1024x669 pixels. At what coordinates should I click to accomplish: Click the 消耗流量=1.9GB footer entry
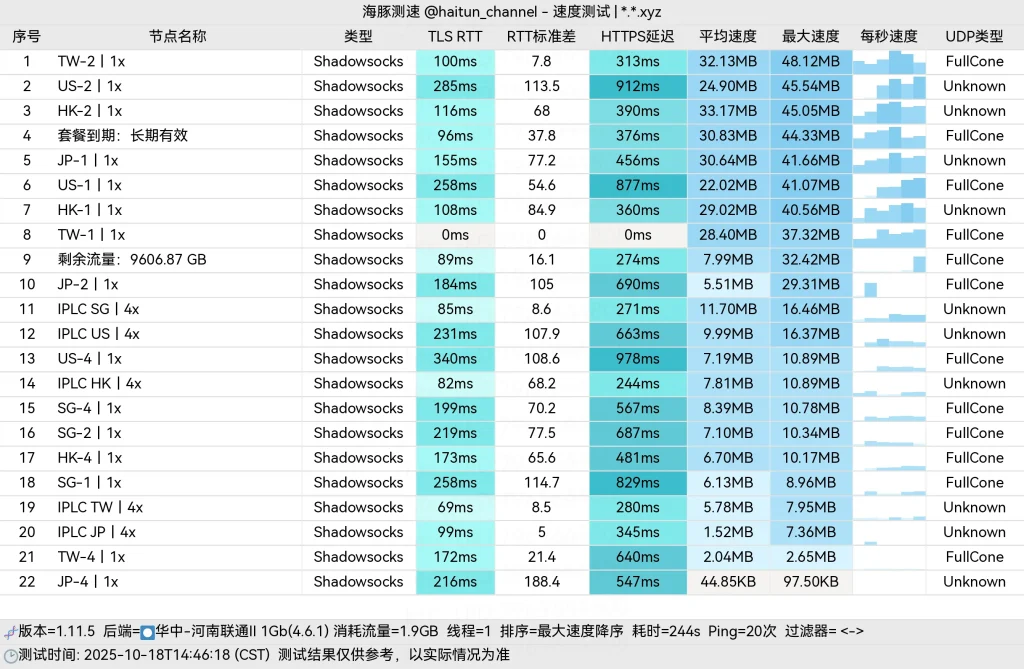click(386, 632)
